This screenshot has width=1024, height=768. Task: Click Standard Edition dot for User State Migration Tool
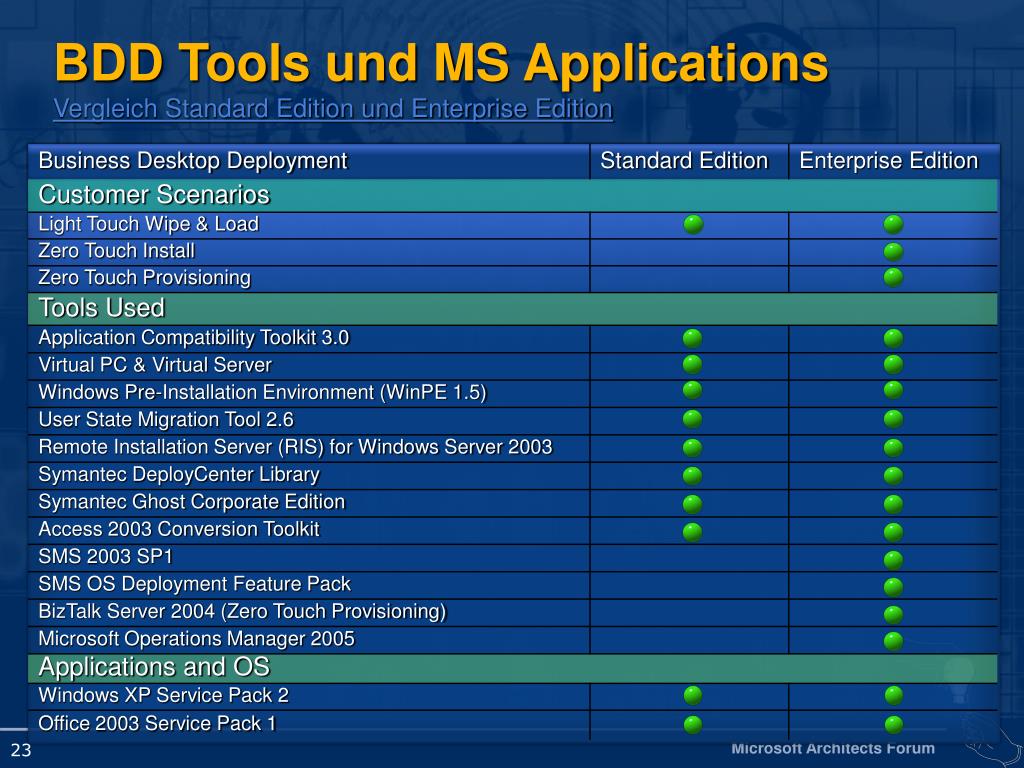tap(693, 419)
